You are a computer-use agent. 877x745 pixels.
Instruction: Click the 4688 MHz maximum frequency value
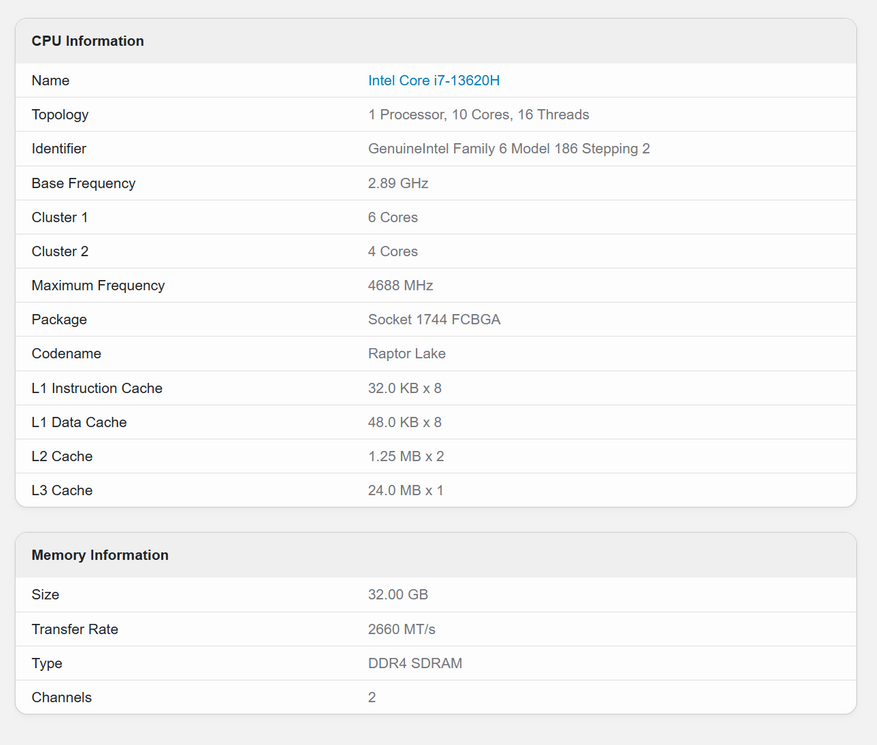tap(400, 285)
